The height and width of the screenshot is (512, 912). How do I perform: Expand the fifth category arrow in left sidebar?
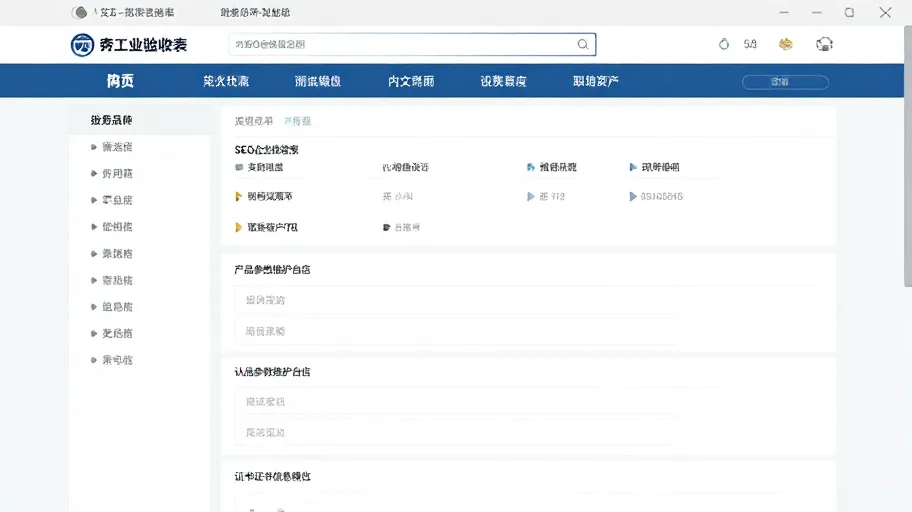(94, 254)
